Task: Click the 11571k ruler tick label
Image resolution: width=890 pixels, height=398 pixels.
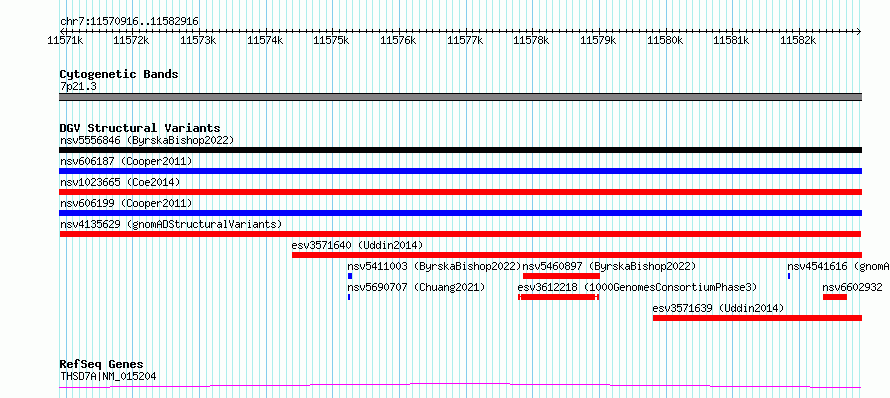Action: click(x=65, y=40)
